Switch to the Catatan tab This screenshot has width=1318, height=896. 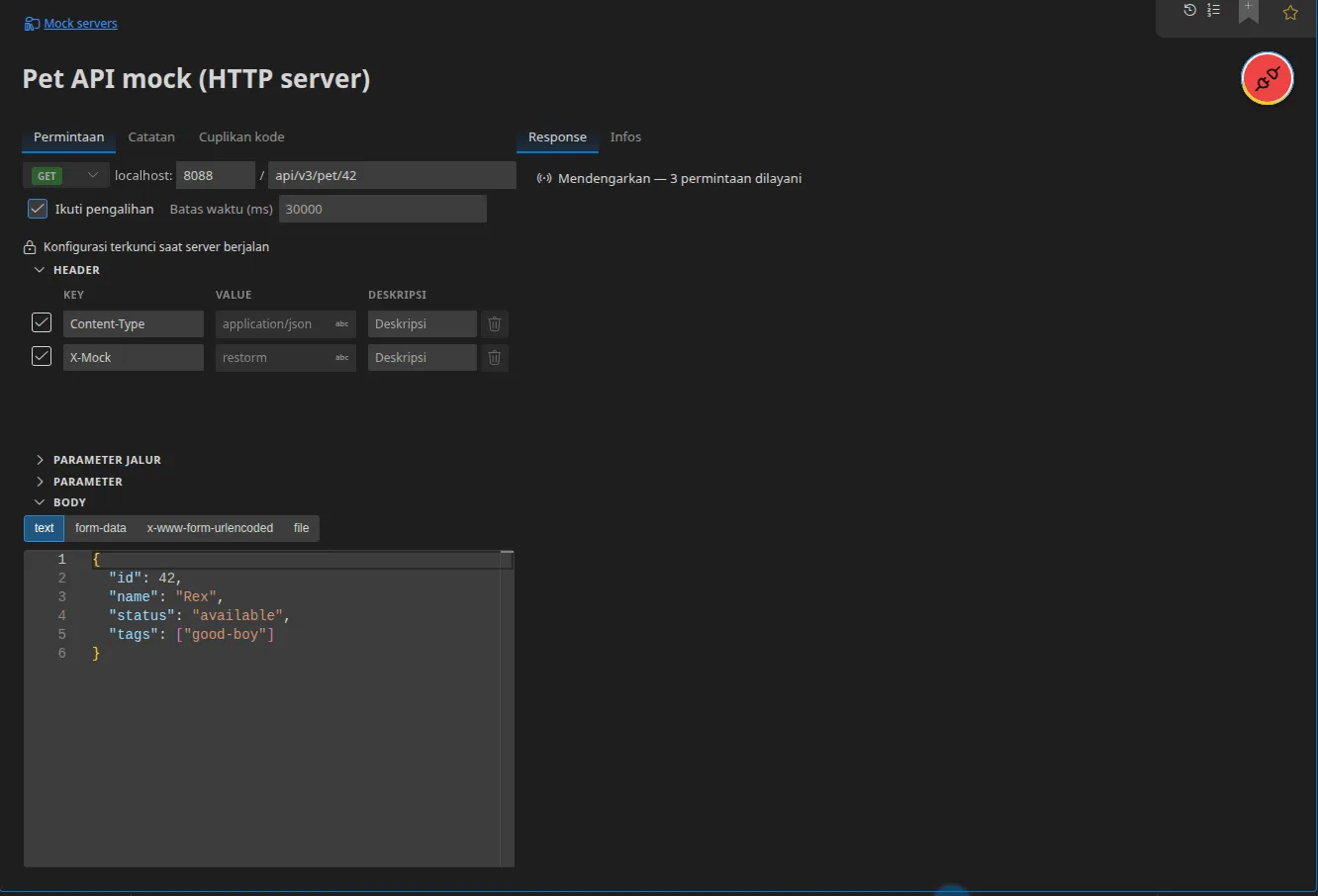(x=151, y=137)
